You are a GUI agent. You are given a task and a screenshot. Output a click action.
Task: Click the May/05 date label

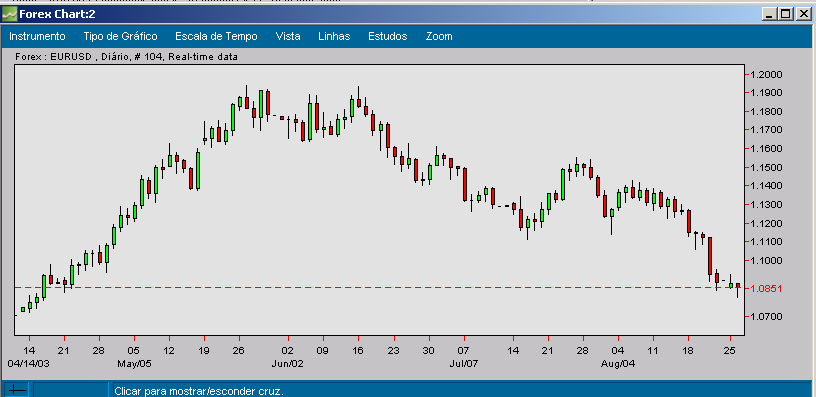135,364
